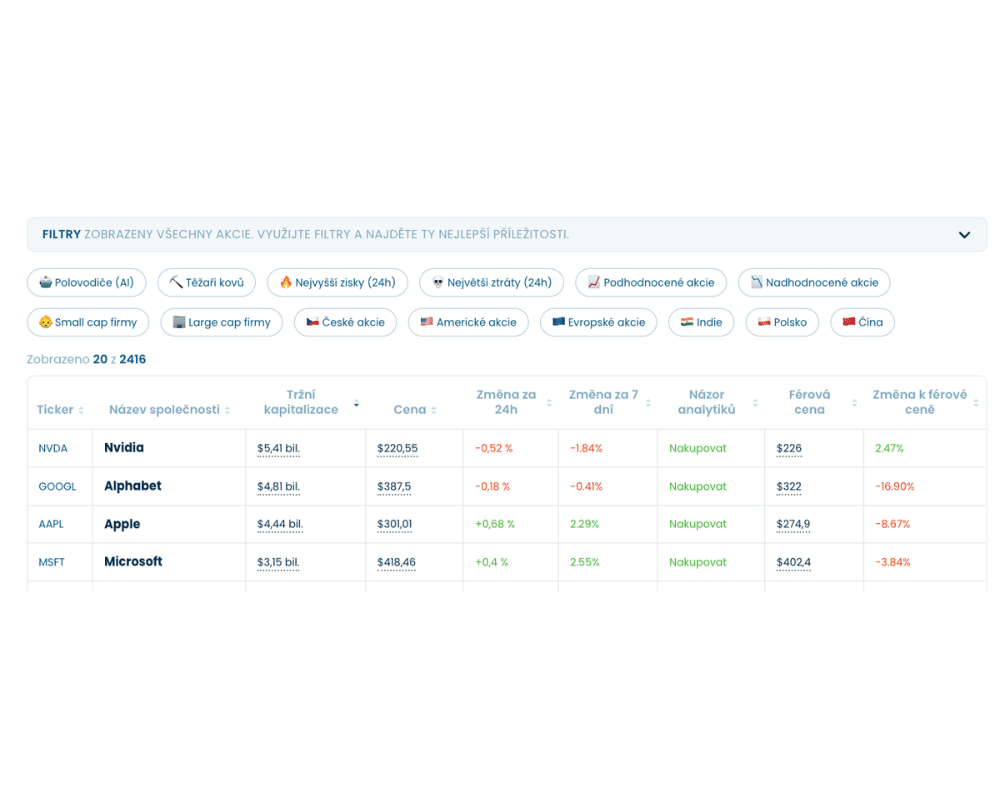The height and width of the screenshot is (800, 1000).
Task: Open the NVDA ticker link
Action: 53,448
